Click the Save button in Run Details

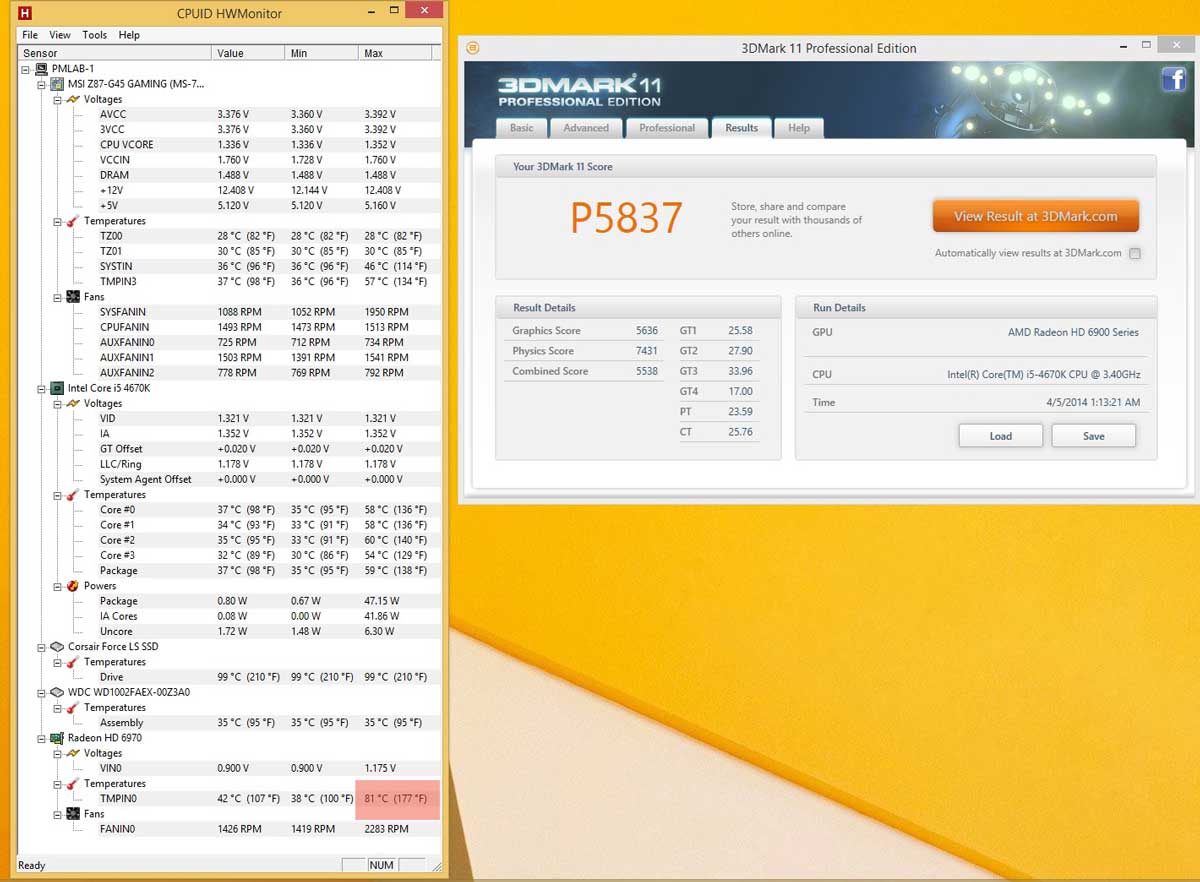pos(1094,436)
